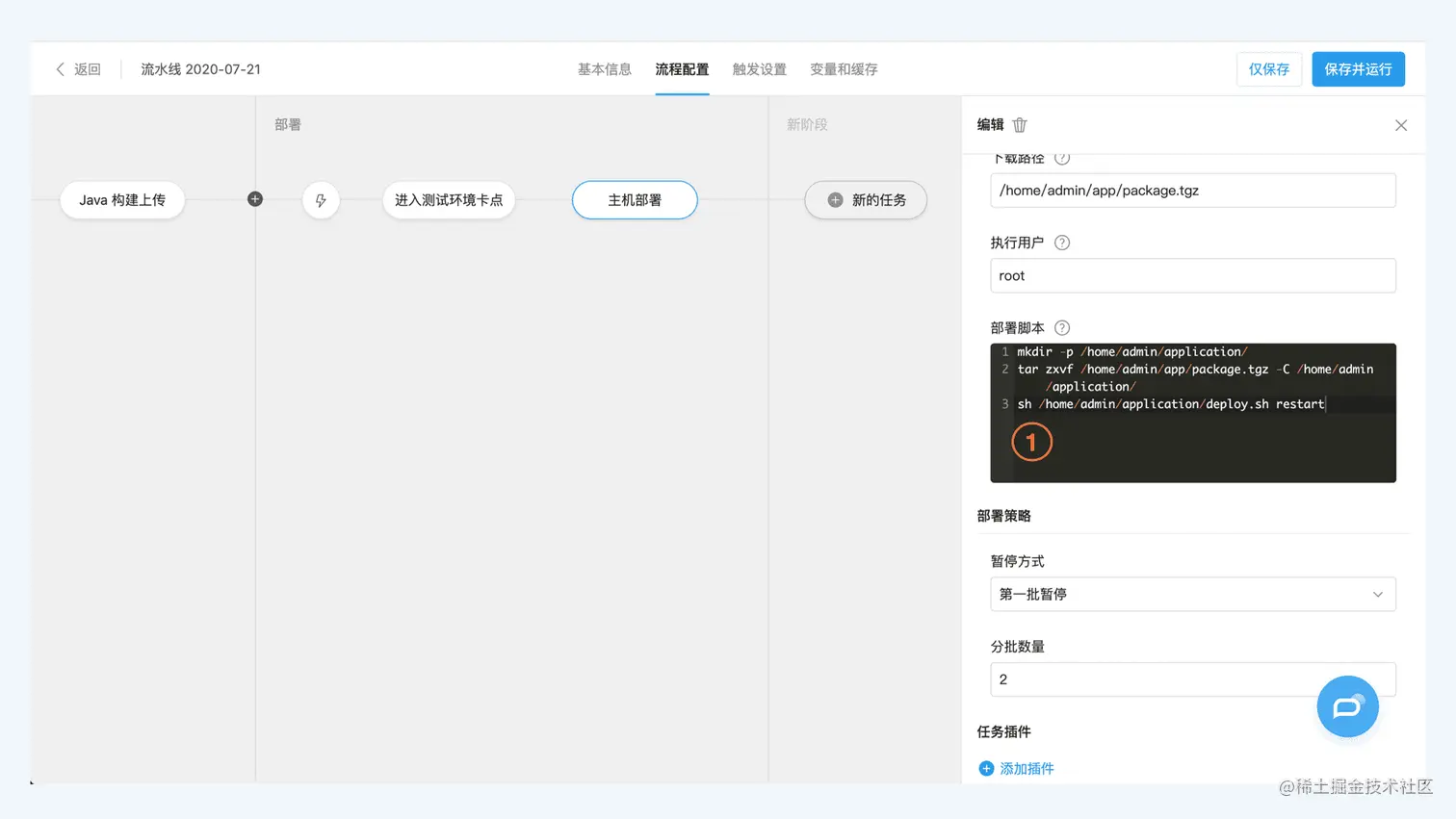The width and height of the screenshot is (1456, 819).
Task: Open the 变量和缓存 tab
Action: pos(844,69)
